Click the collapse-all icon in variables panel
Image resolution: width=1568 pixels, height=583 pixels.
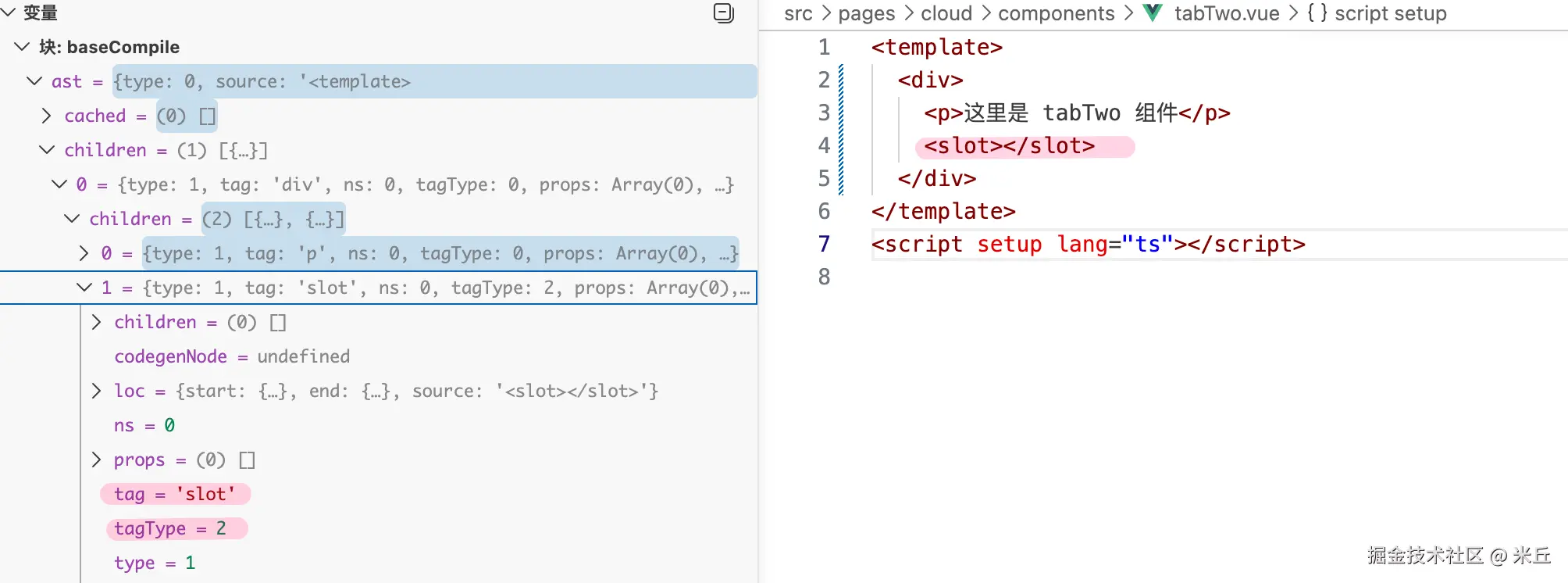point(724,13)
